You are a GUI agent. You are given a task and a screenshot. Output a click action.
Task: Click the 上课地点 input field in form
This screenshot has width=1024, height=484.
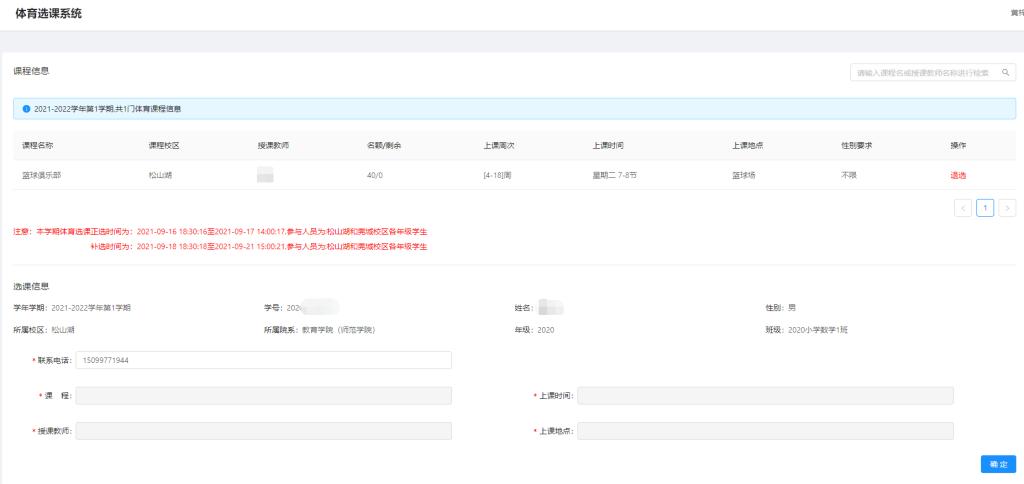[x=765, y=431]
